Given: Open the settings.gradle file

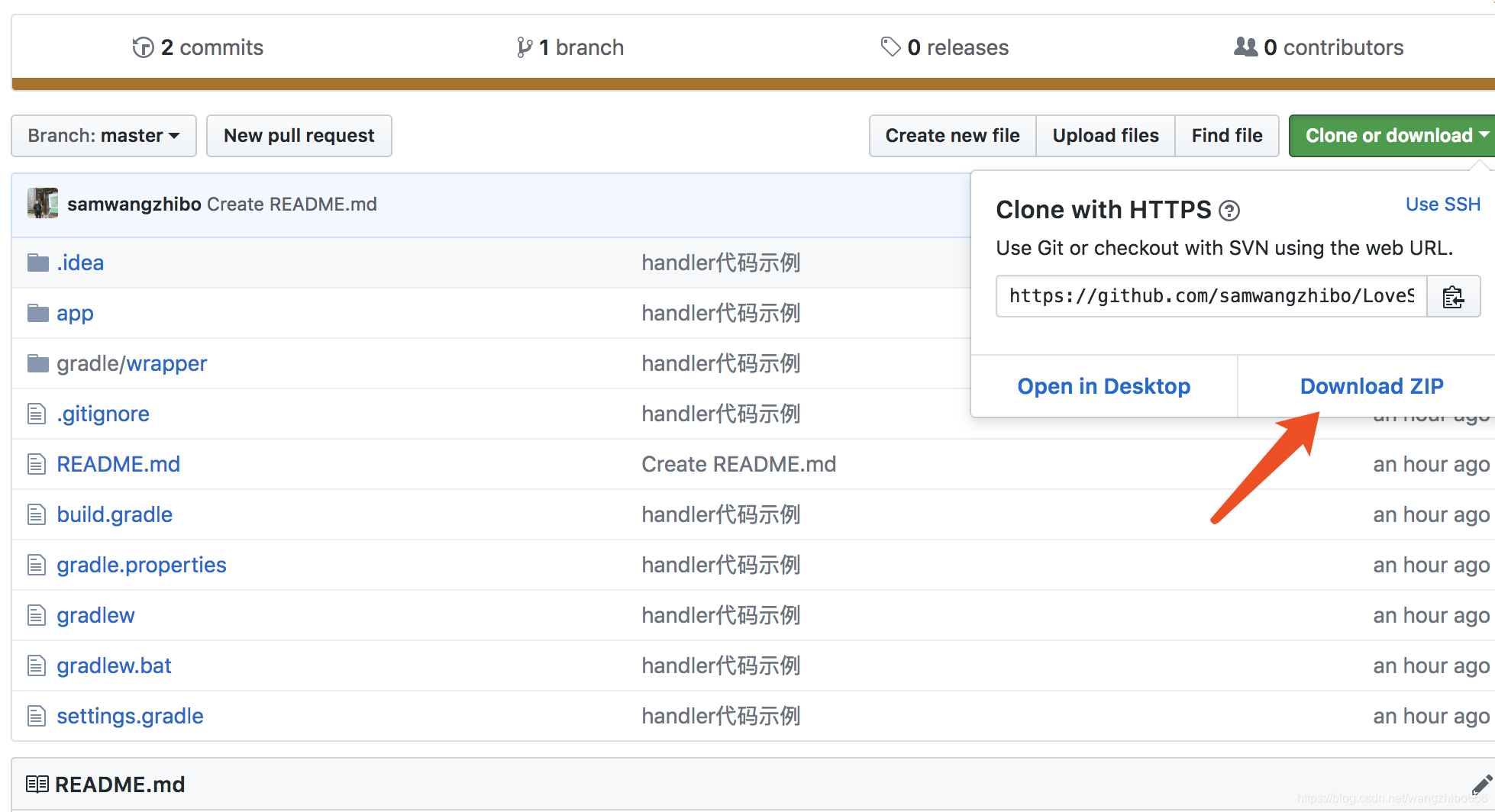Looking at the screenshot, I should point(130,717).
